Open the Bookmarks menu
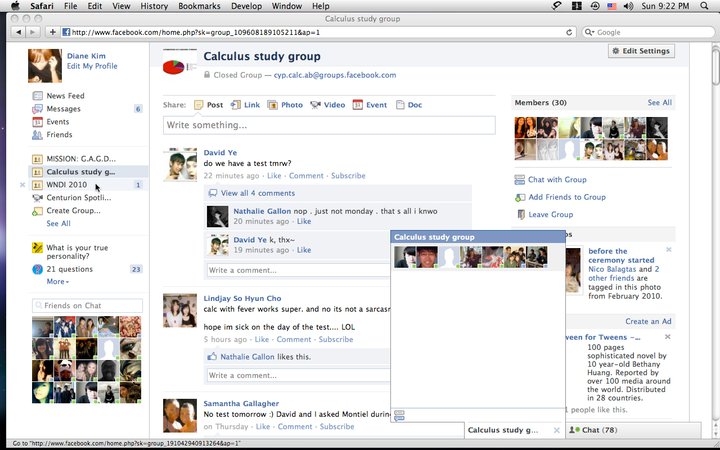 (x=199, y=6)
